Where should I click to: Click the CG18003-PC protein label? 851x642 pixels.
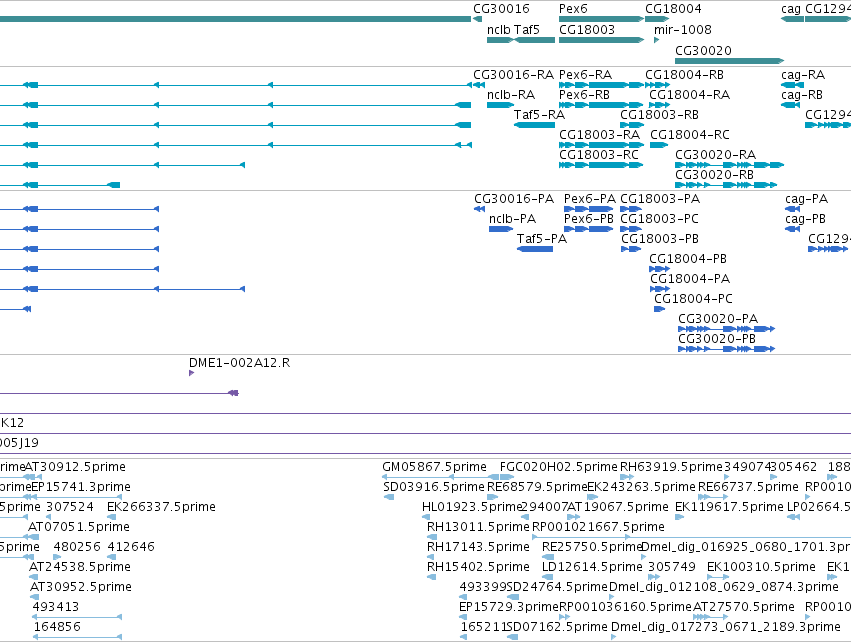pyautogui.click(x=659, y=219)
